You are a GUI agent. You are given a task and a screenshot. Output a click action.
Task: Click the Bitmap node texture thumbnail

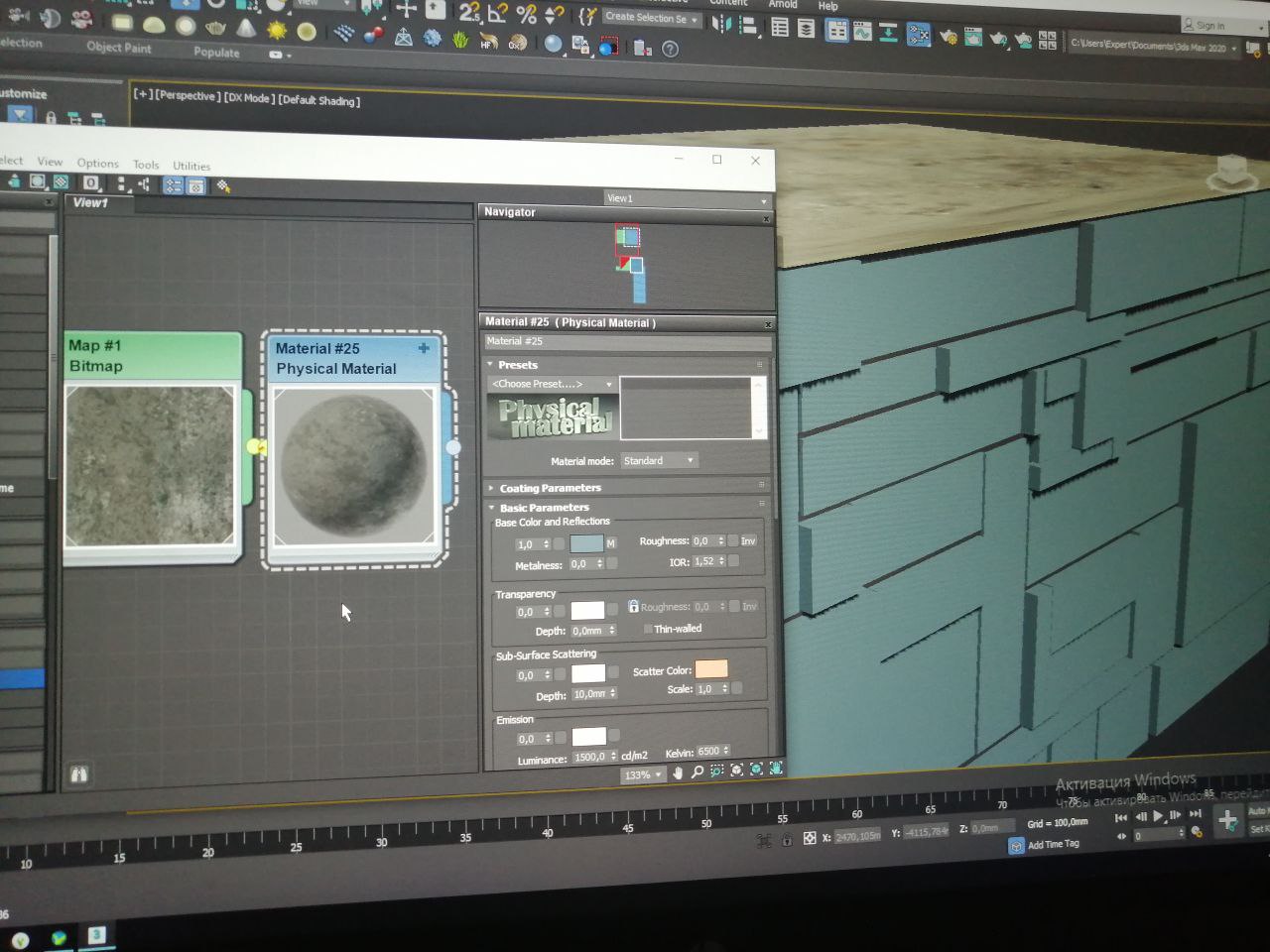click(150, 466)
